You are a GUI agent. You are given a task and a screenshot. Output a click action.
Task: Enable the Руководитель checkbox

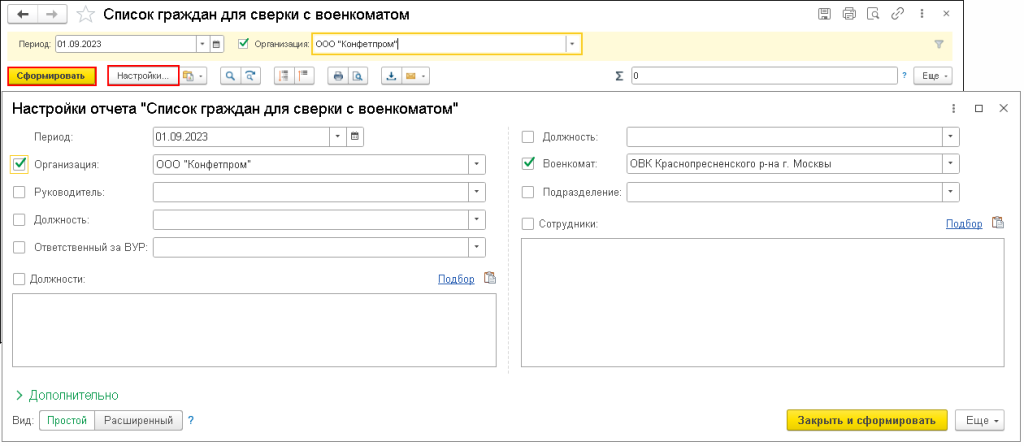[19, 192]
